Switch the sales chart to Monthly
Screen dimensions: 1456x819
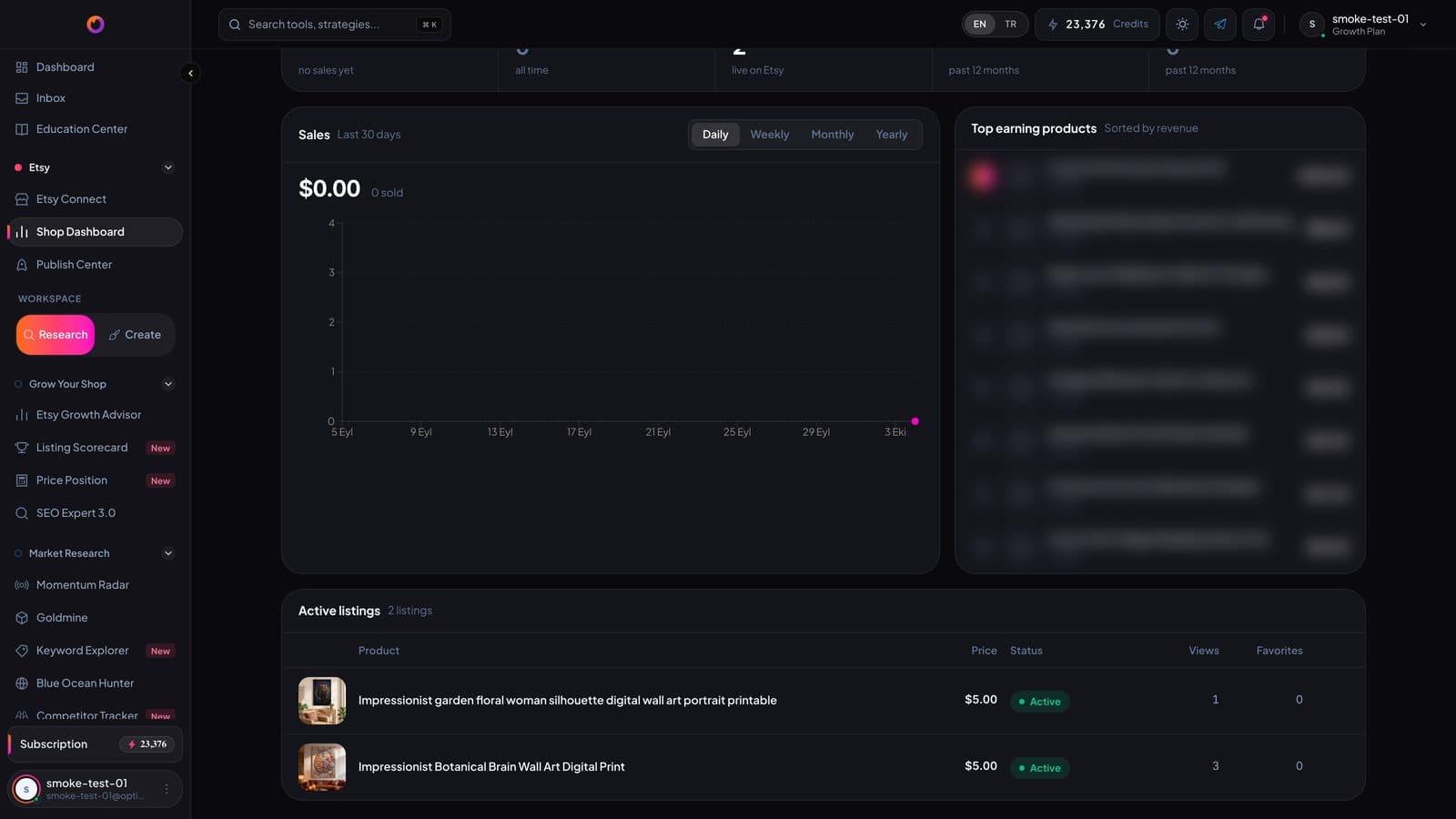coord(833,135)
